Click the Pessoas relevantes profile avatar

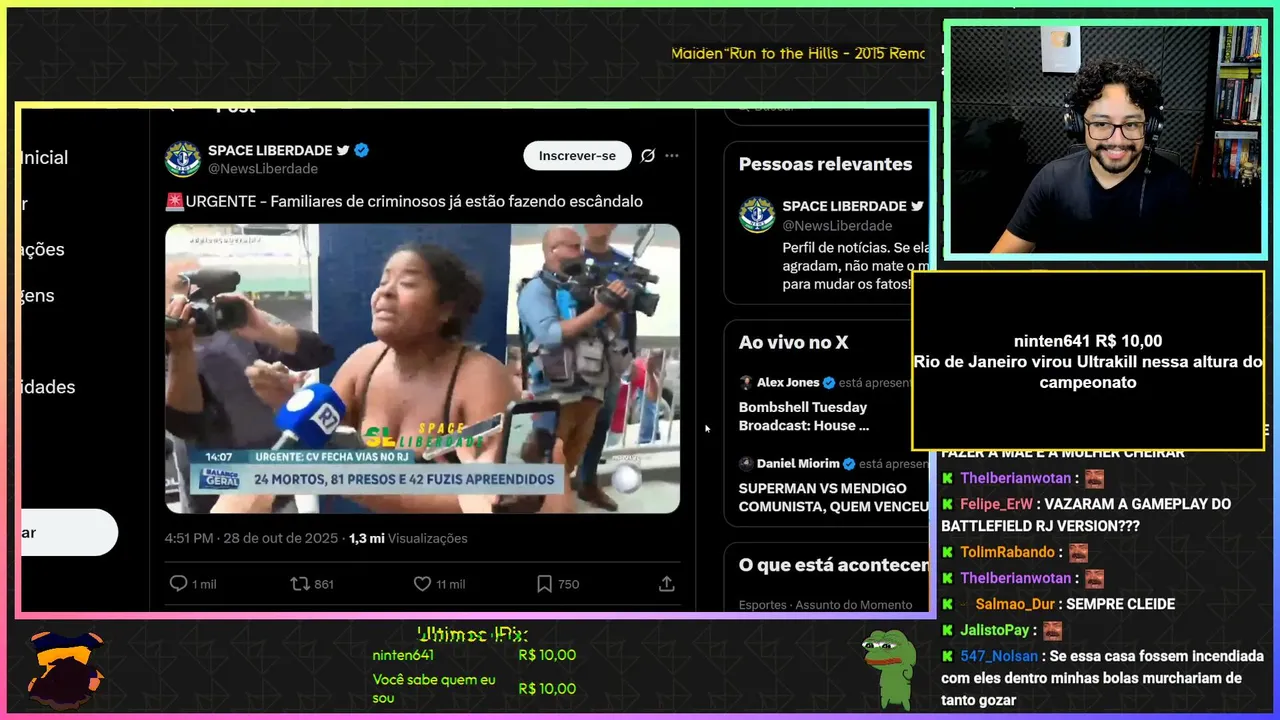click(757, 215)
